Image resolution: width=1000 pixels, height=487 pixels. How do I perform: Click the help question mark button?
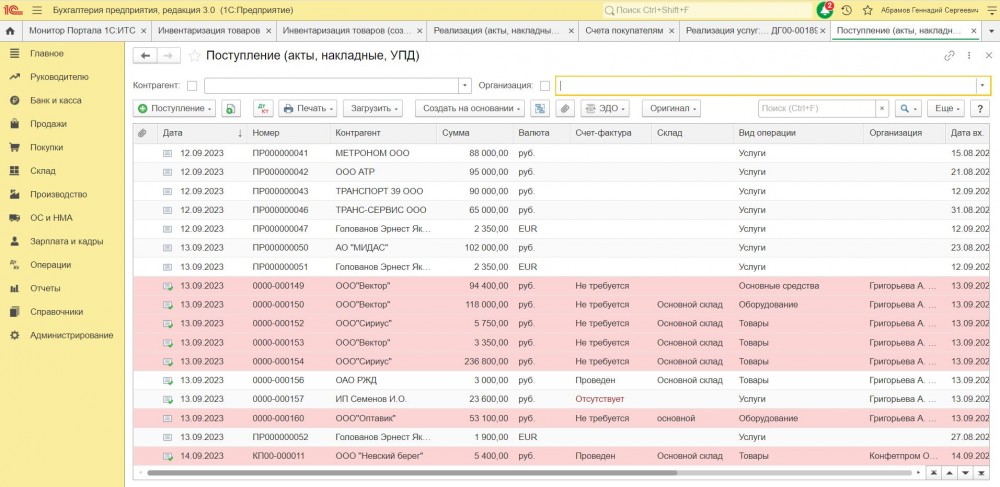tap(979, 108)
